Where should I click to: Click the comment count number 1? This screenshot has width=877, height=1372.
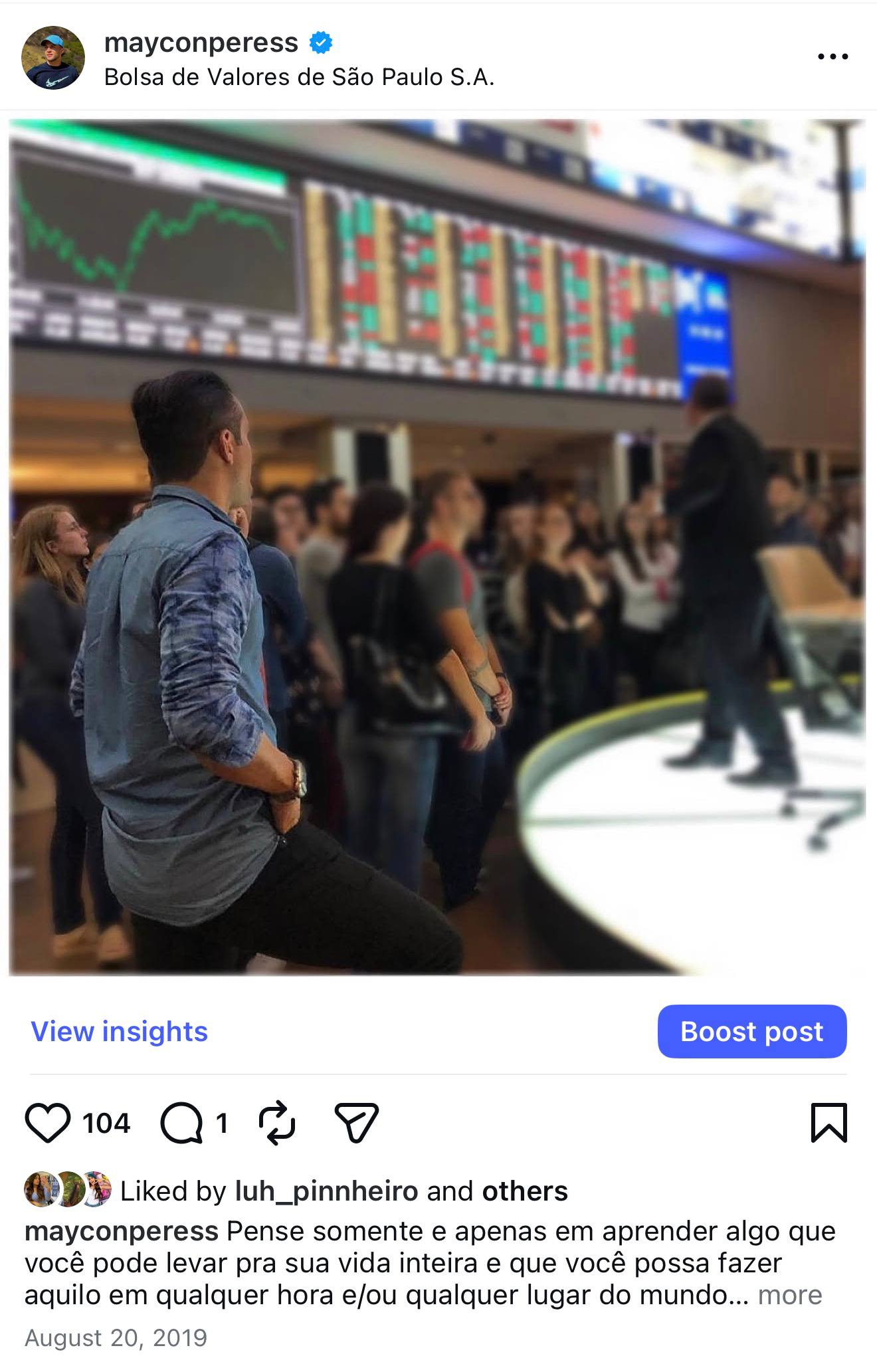pos(222,1124)
